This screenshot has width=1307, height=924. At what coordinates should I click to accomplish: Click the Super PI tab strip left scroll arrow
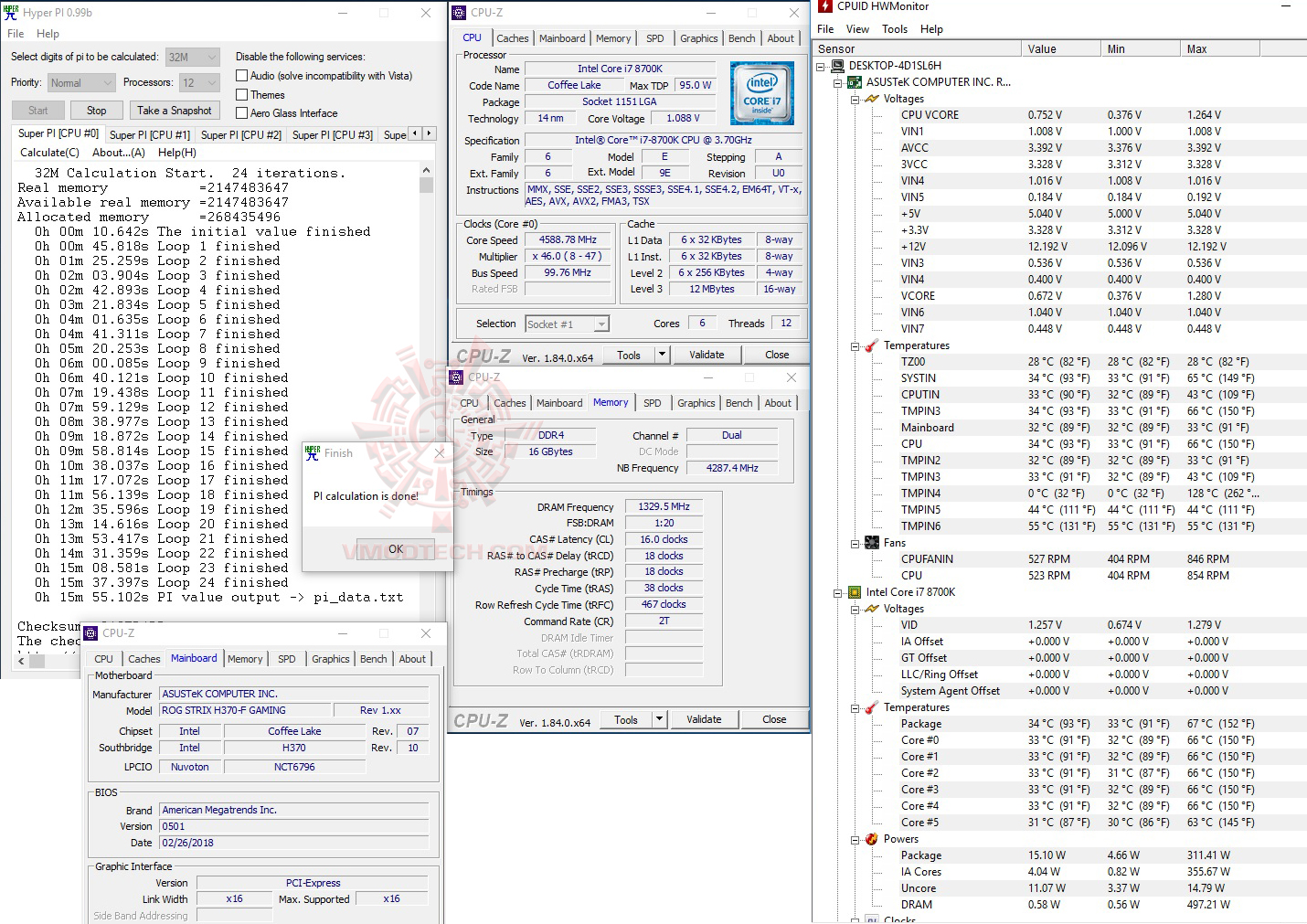tap(415, 133)
